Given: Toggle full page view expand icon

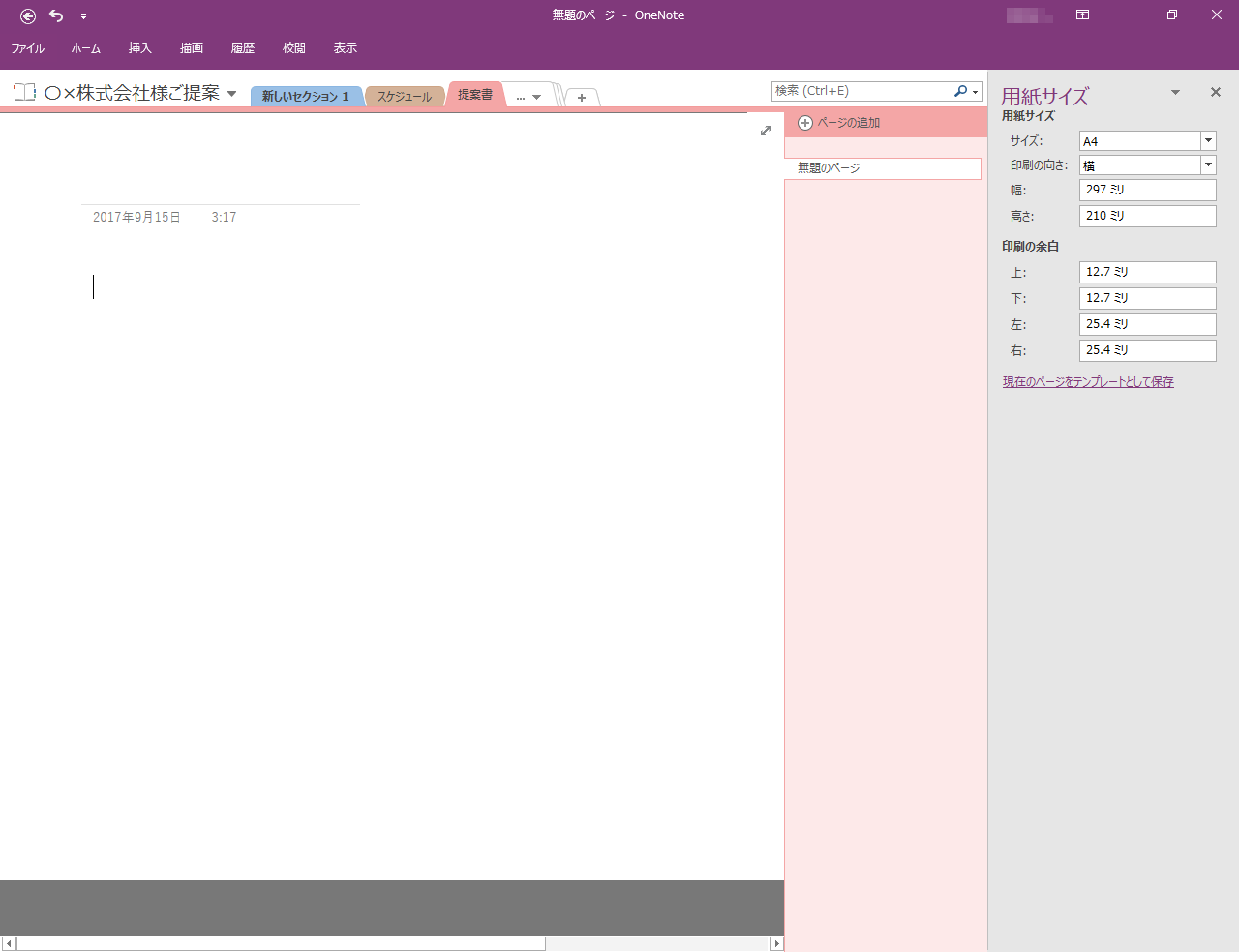Looking at the screenshot, I should point(766,131).
